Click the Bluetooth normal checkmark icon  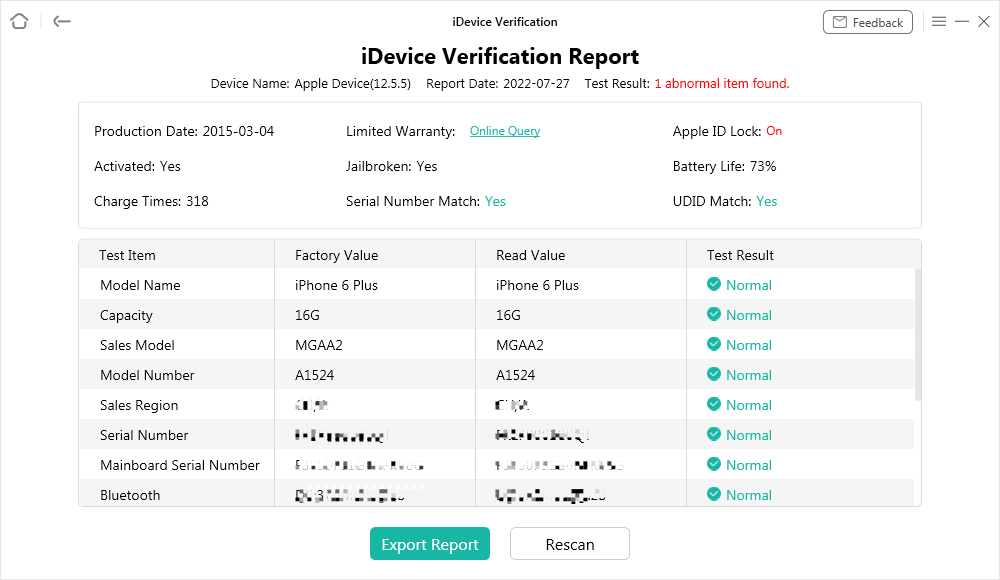tap(714, 495)
